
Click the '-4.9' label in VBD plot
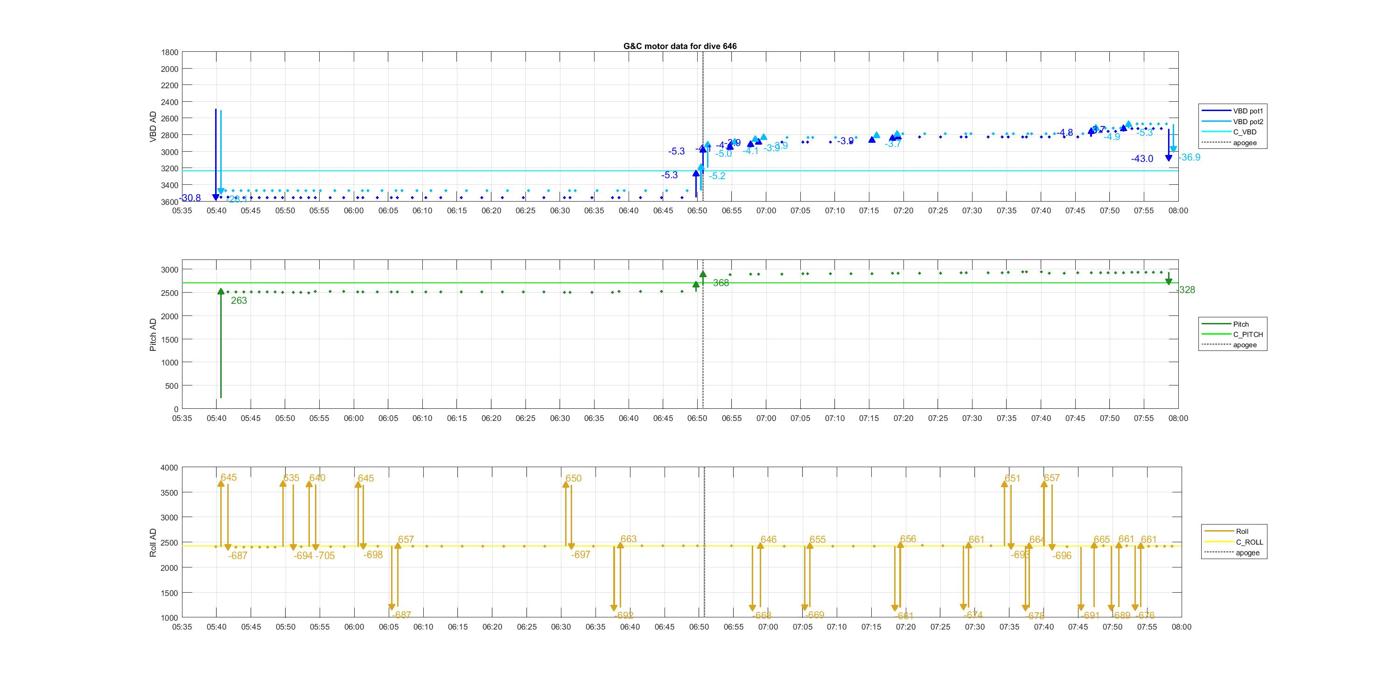pyautogui.click(x=1112, y=137)
